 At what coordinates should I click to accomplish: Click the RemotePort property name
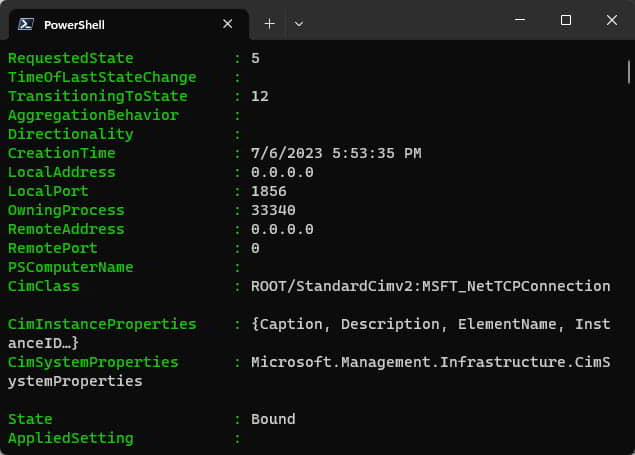coord(53,248)
